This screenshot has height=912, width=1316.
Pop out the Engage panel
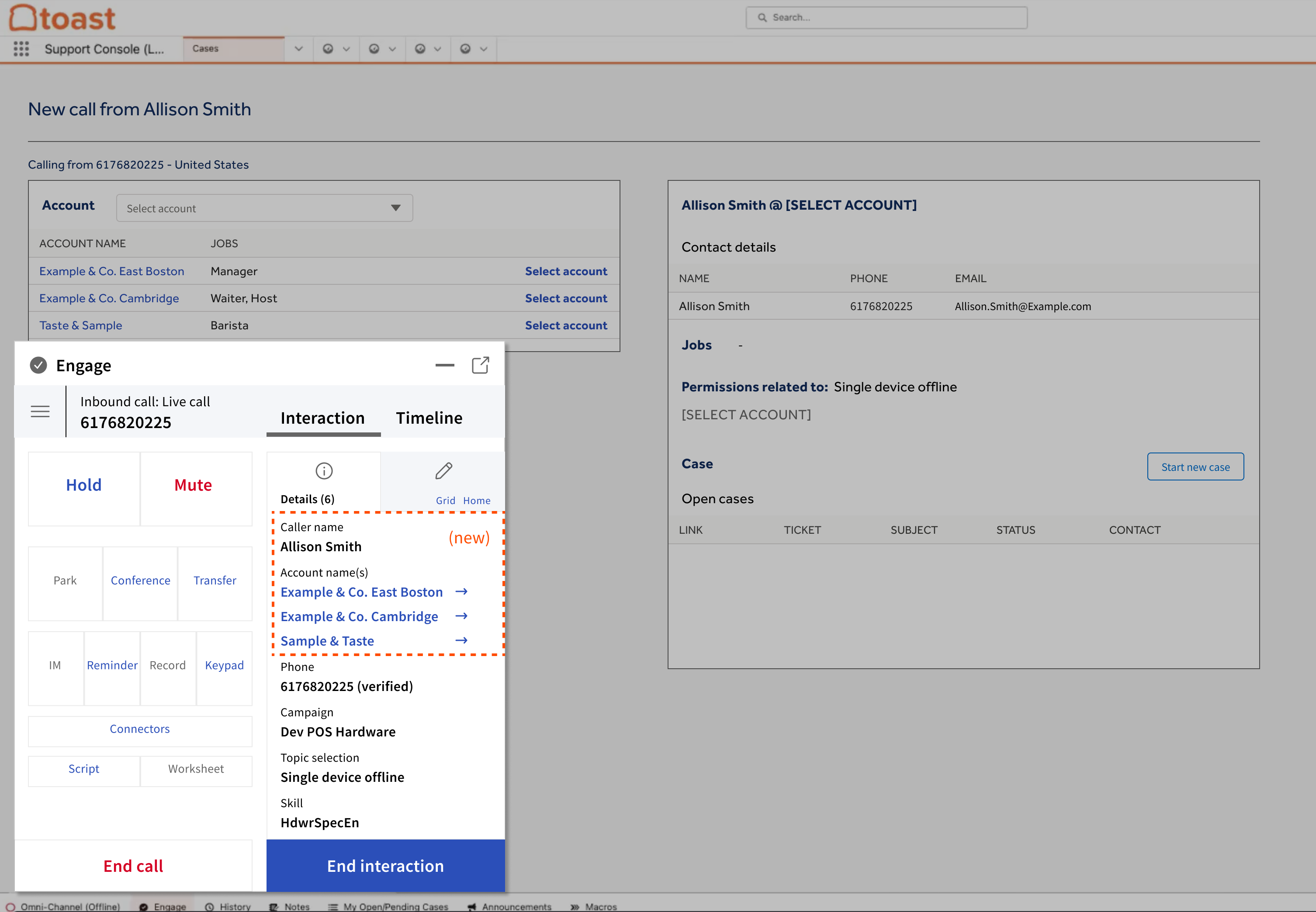point(480,365)
